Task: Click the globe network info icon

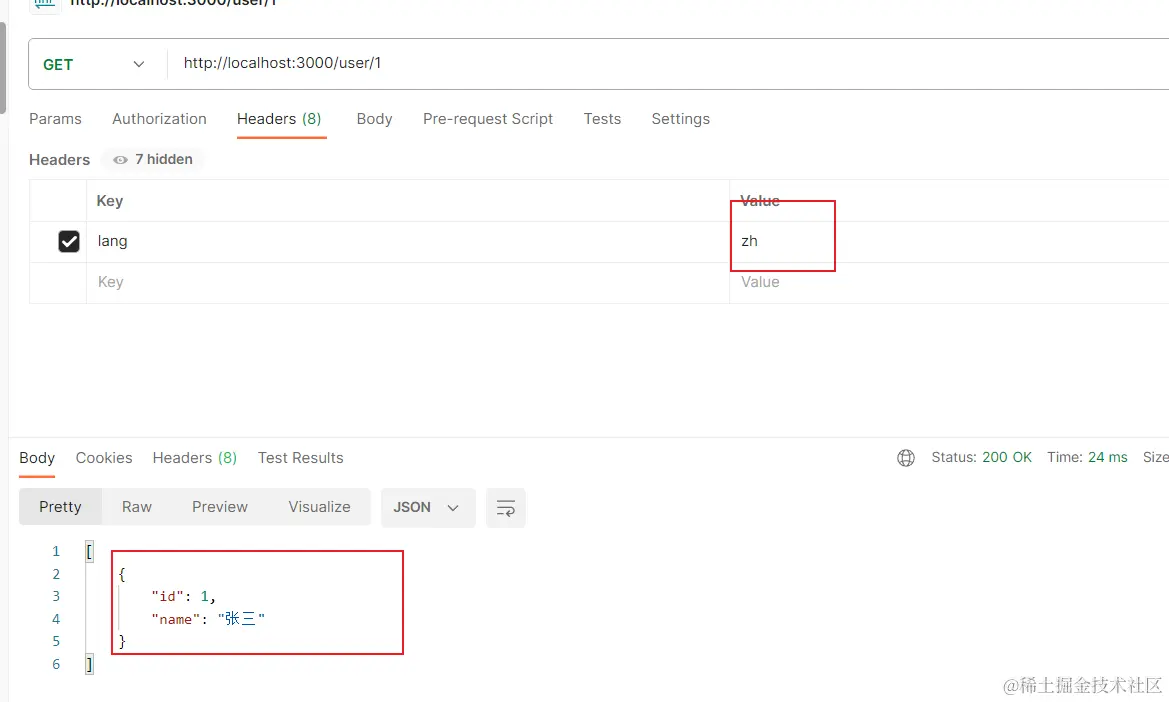Action: click(906, 458)
